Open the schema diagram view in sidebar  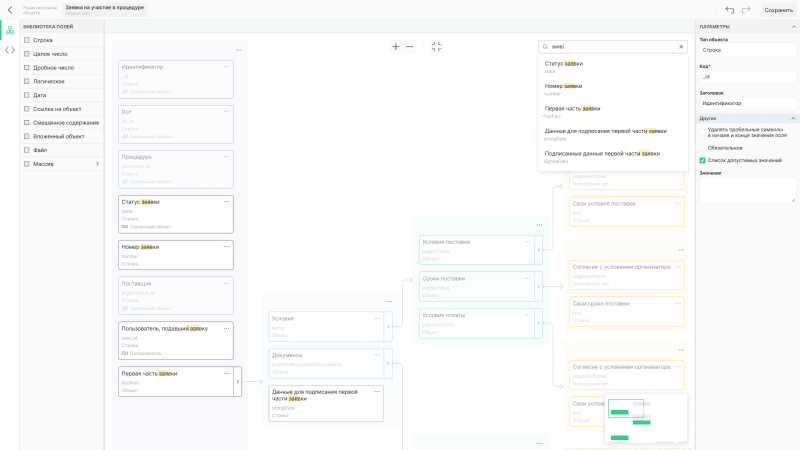click(x=10, y=30)
